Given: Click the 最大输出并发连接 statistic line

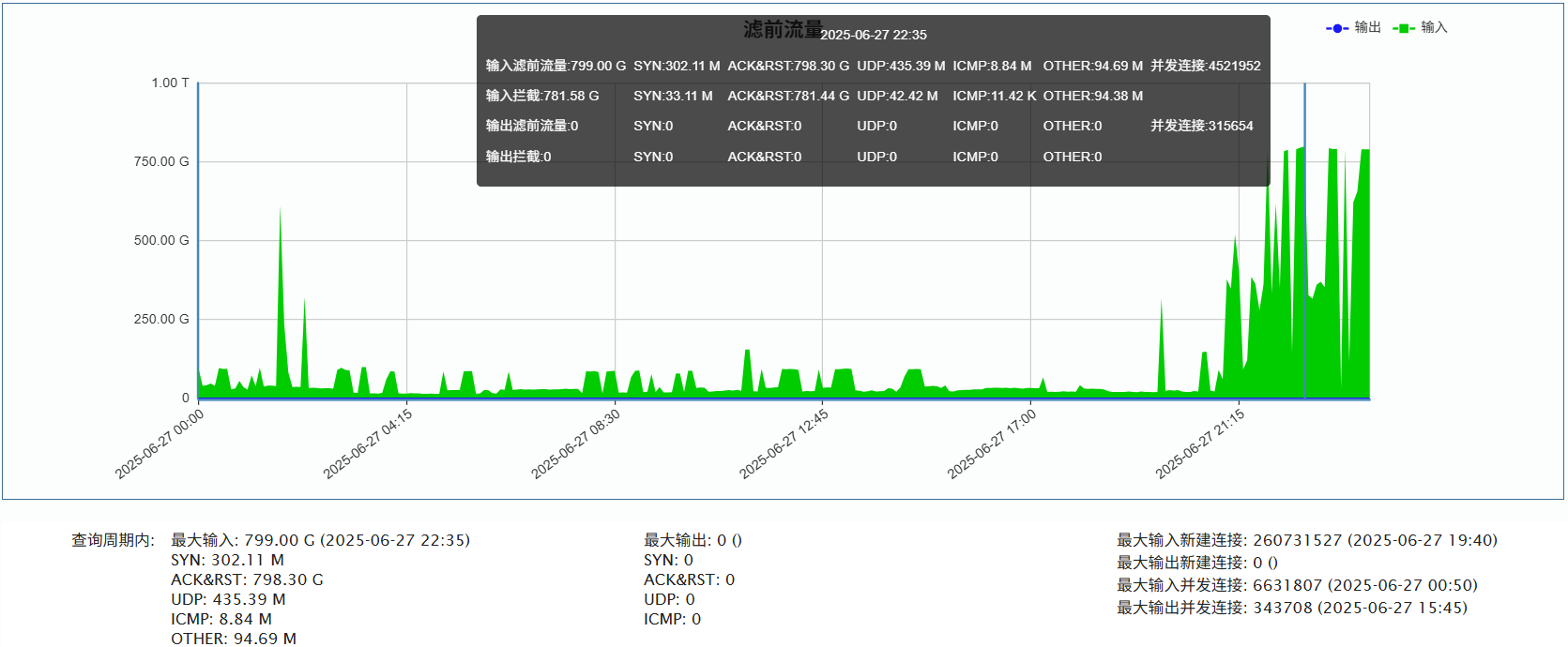Looking at the screenshot, I should tap(1291, 608).
